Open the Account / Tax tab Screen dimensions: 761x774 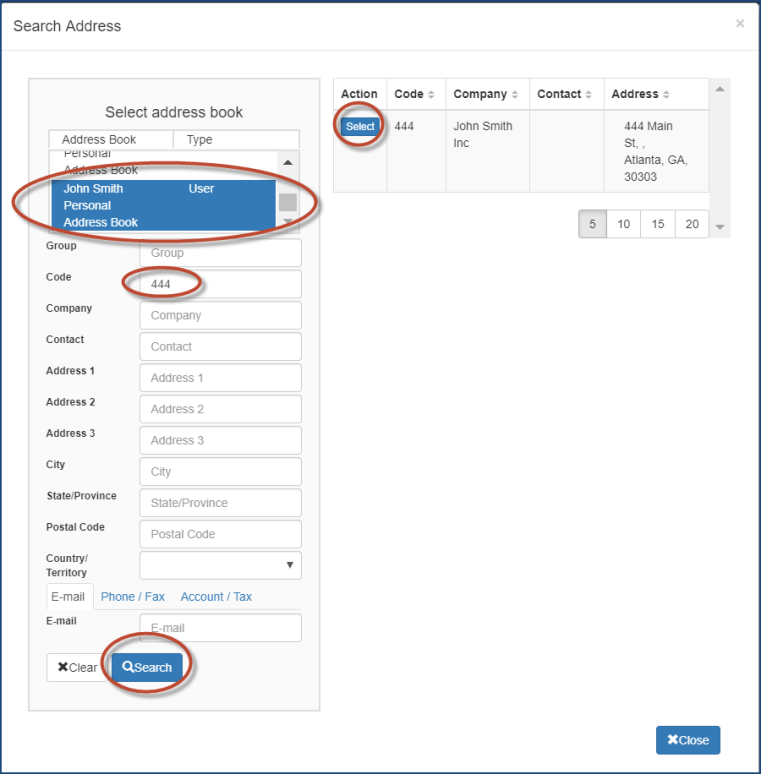216,597
